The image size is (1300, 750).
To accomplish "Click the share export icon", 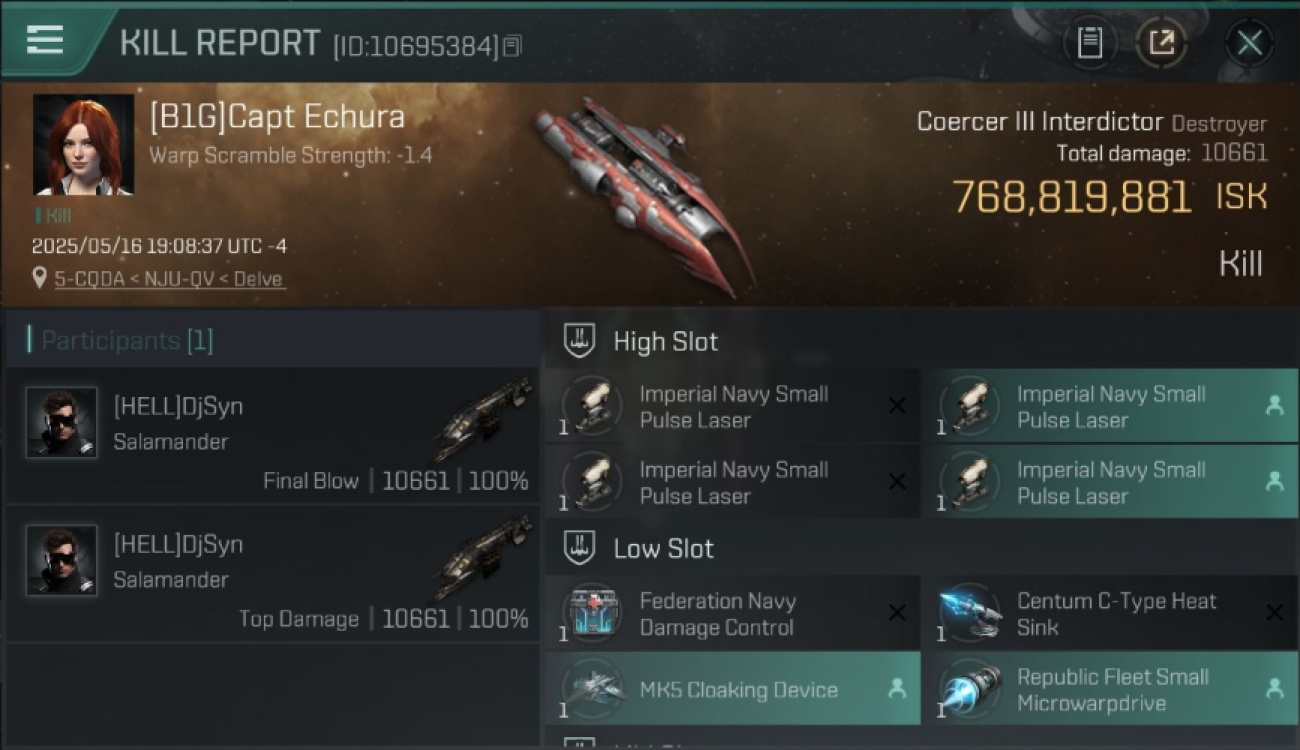I will [x=1162, y=43].
